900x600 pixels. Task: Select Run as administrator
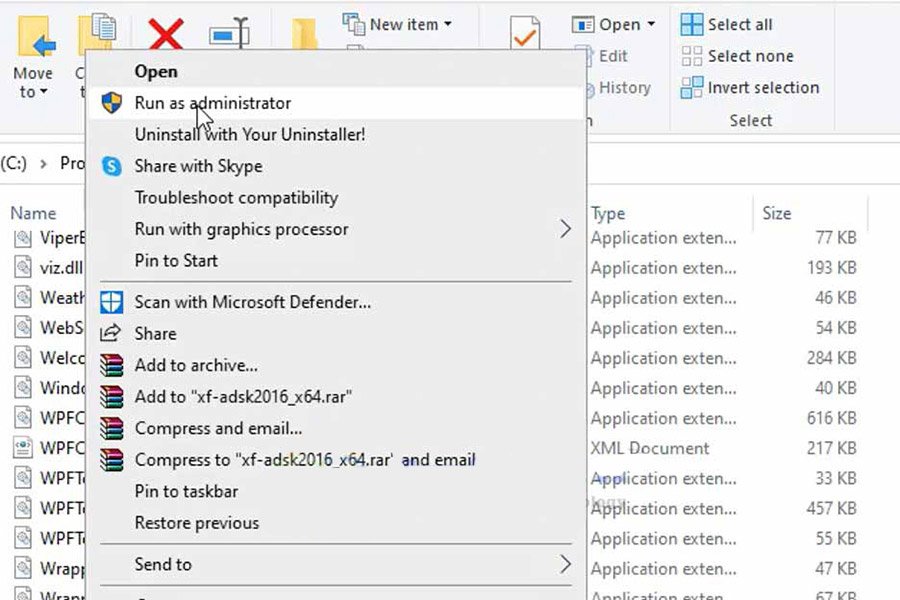[336, 103]
